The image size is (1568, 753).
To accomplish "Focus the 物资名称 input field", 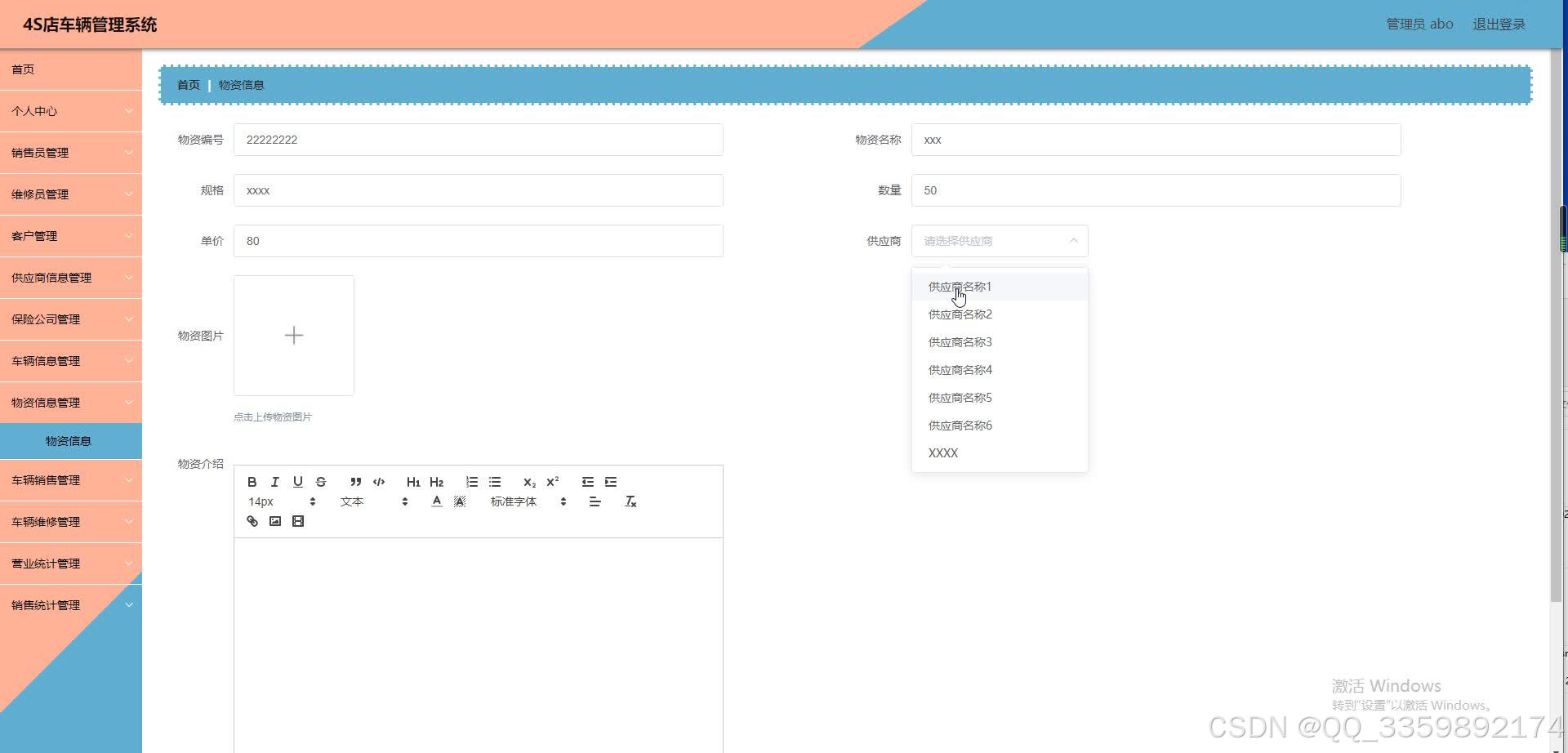I will pyautogui.click(x=1156, y=140).
